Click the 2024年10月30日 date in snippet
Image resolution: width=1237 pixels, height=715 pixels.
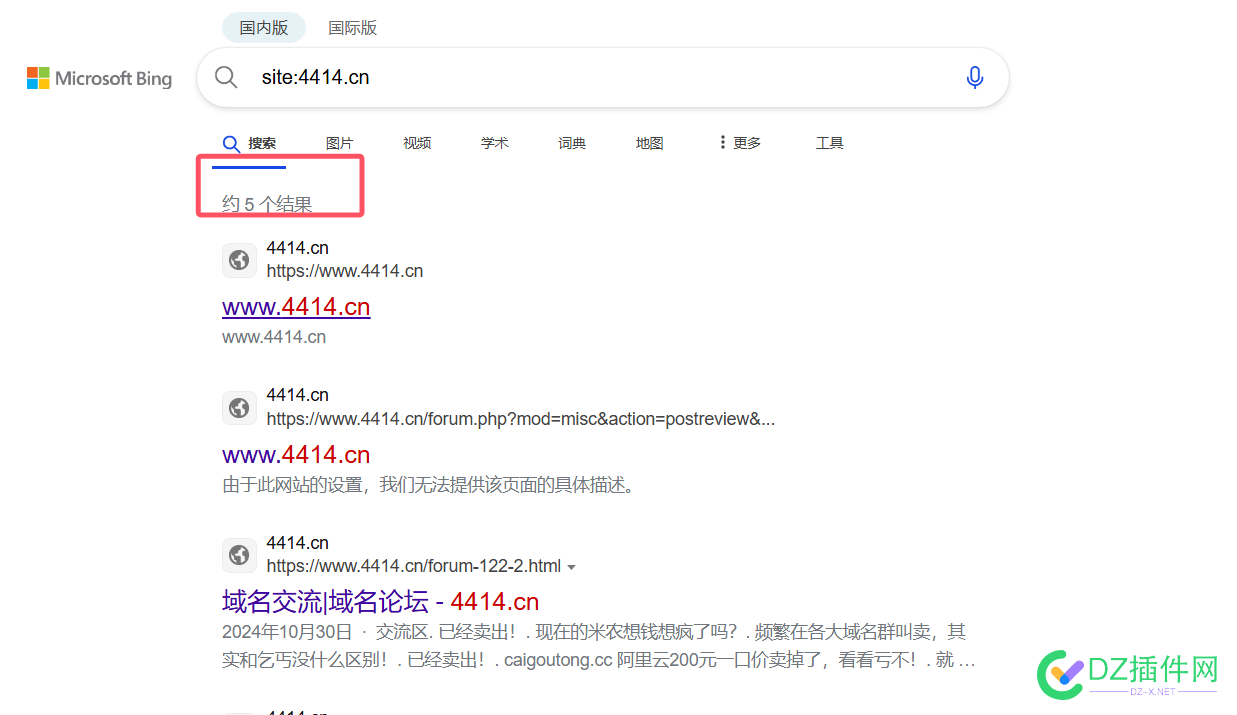click(x=287, y=632)
